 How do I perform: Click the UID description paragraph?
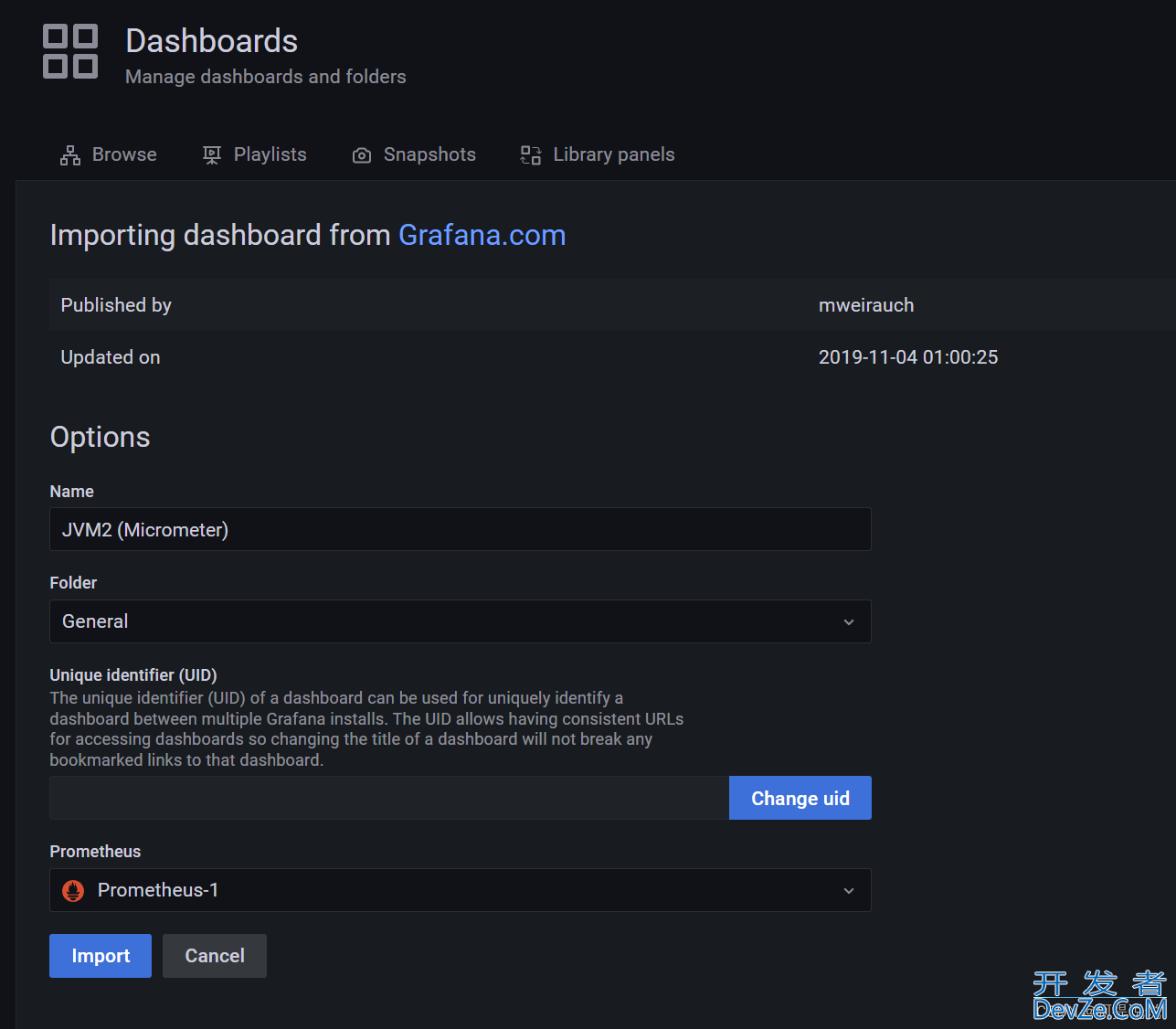click(366, 729)
